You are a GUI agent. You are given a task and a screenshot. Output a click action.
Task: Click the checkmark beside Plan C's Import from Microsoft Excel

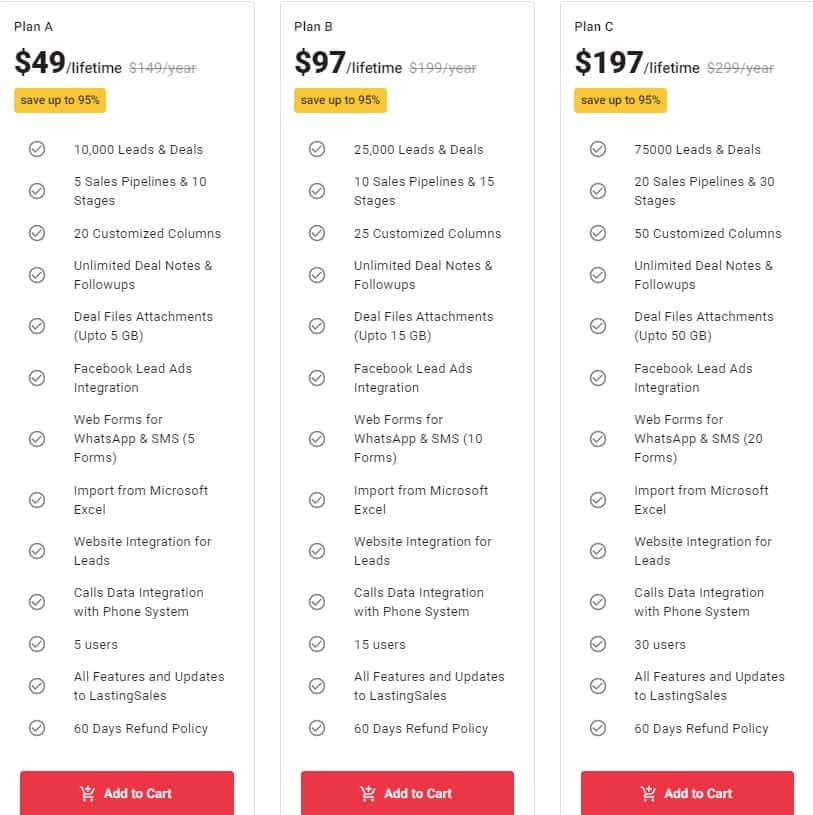pos(598,499)
